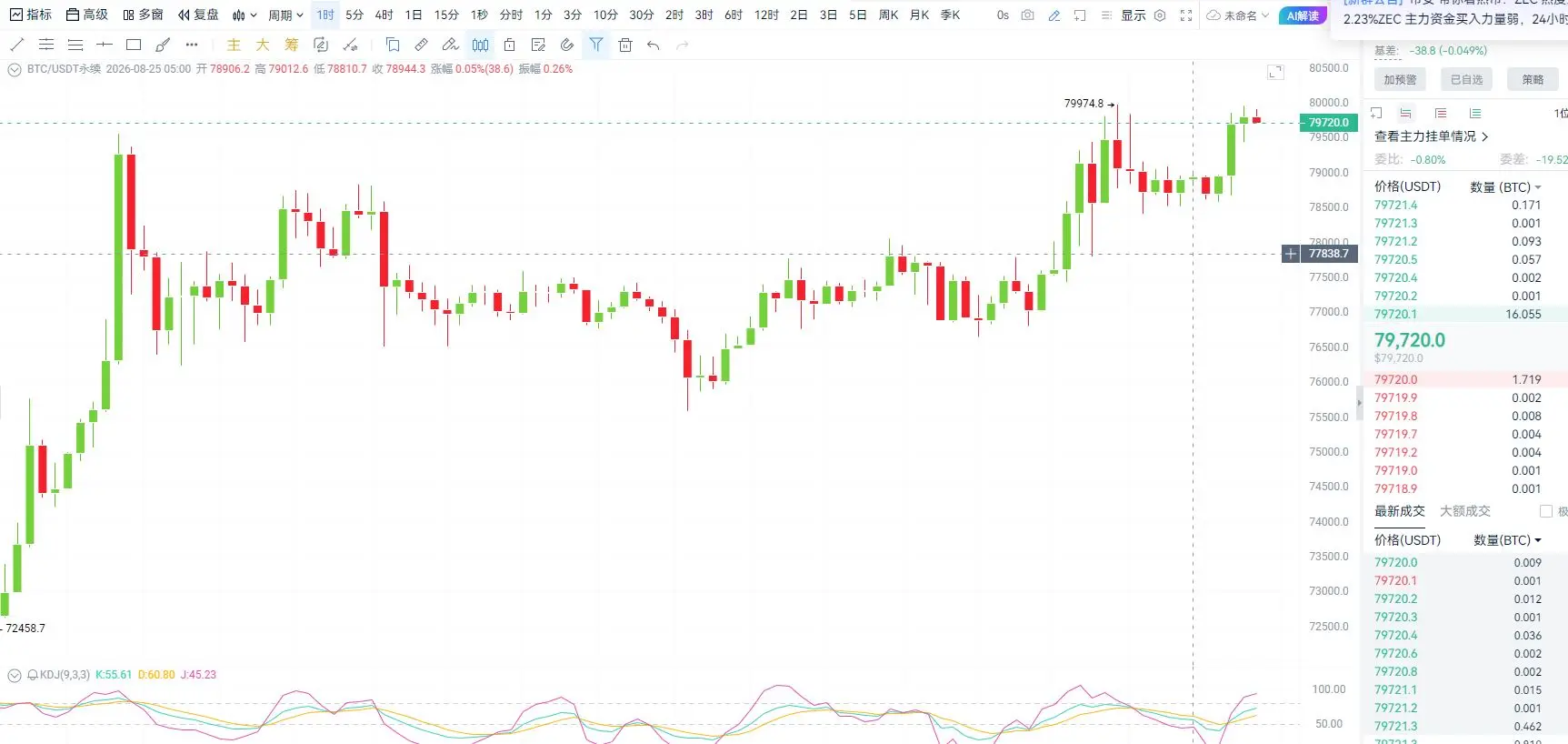The height and width of the screenshot is (744, 1568).
Task: Switch to the 15分 timeframe
Action: (446, 15)
